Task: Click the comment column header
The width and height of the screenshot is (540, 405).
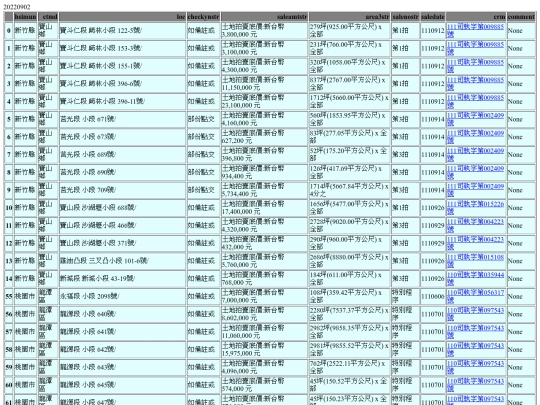Action: [x=521, y=17]
